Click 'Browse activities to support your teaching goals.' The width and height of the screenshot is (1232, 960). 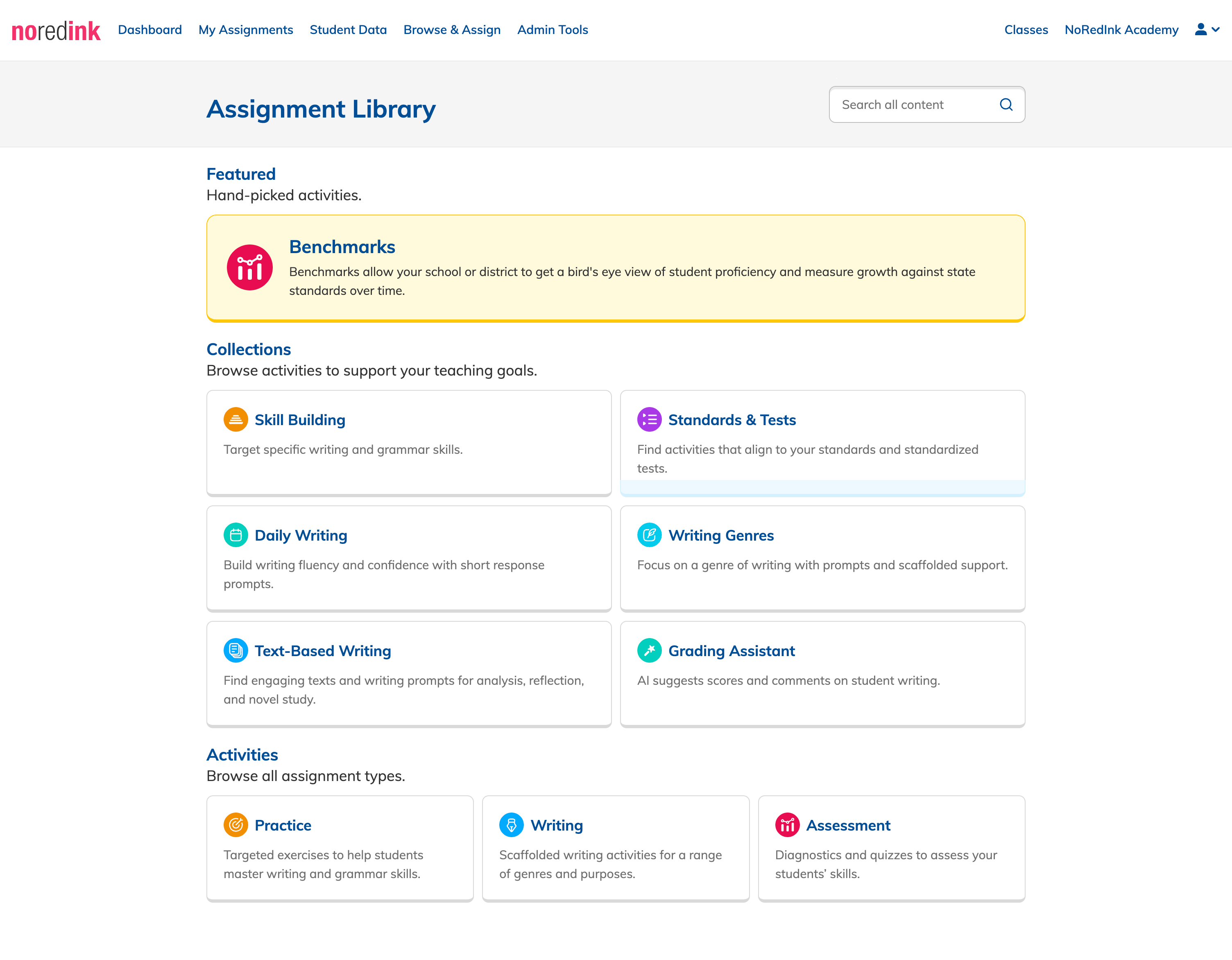(x=372, y=371)
